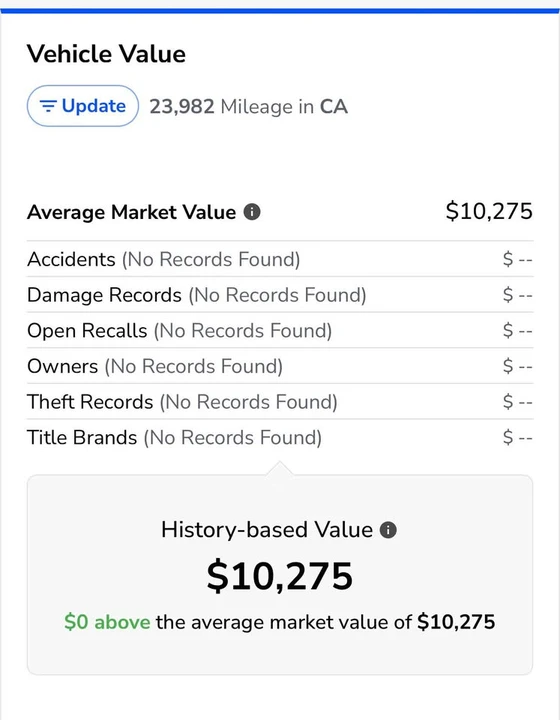Click the Vehicle Value heading
The width and height of the screenshot is (560, 720).
point(106,54)
